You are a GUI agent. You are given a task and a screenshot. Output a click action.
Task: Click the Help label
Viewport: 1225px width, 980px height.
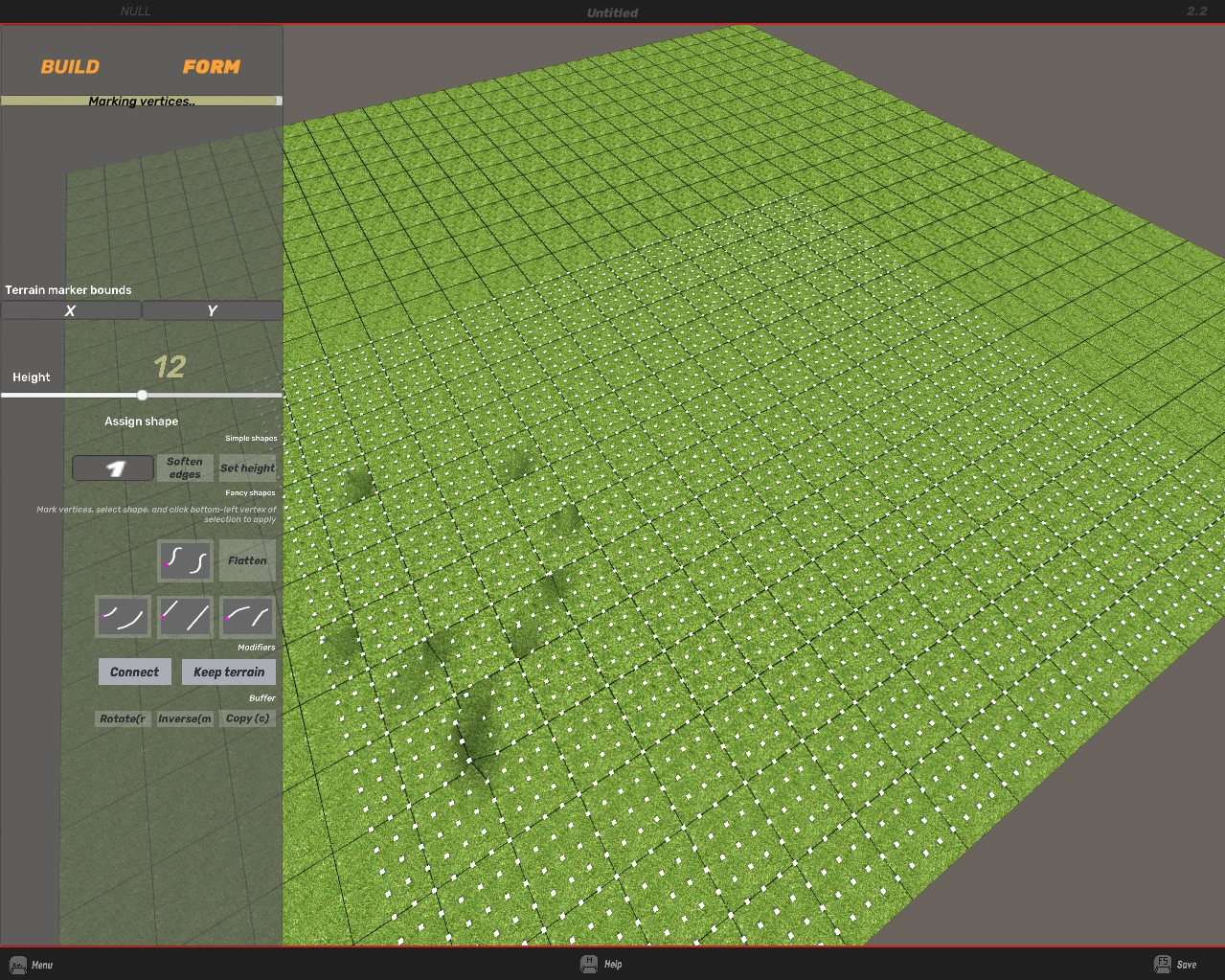[x=613, y=965]
